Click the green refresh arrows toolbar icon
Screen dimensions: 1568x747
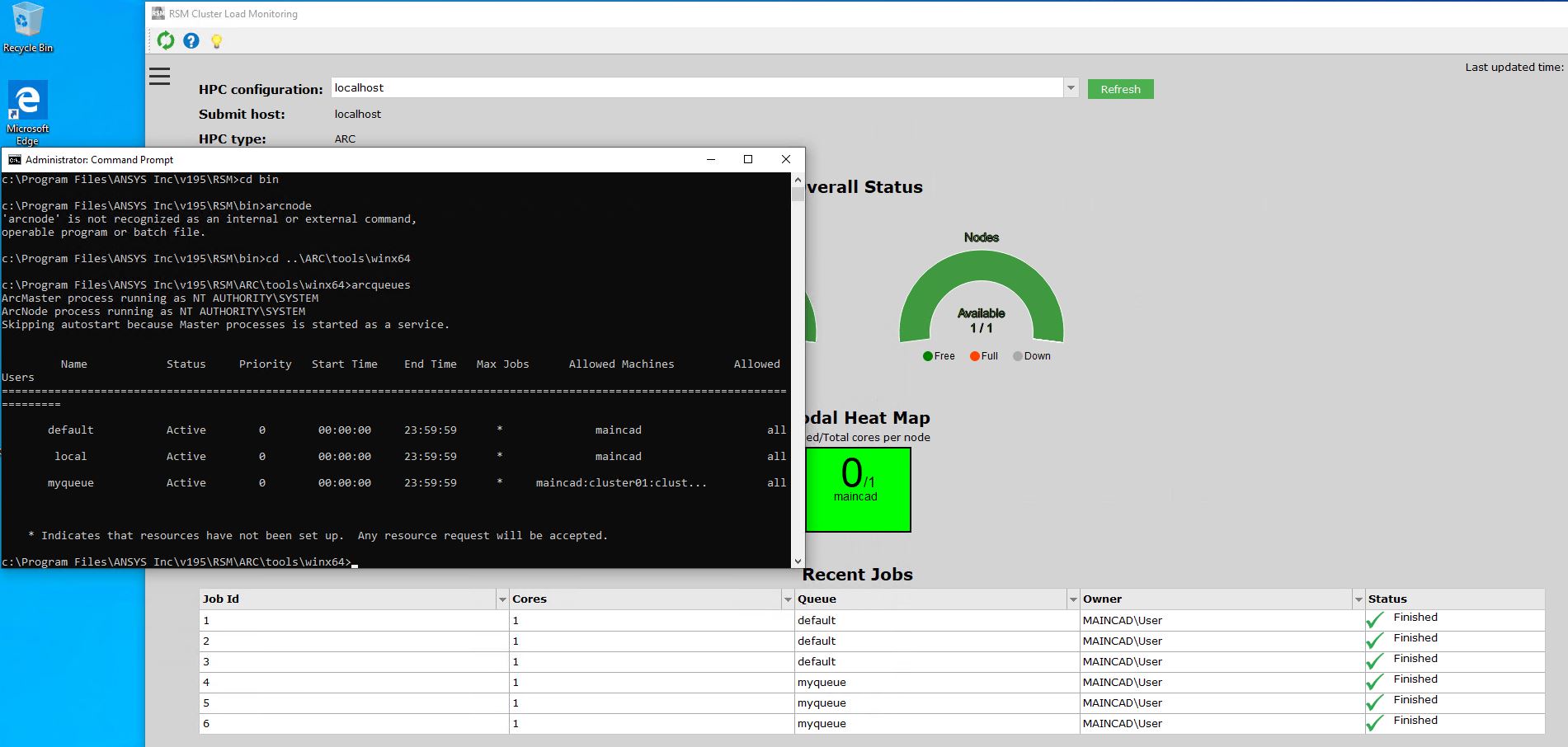point(166,40)
